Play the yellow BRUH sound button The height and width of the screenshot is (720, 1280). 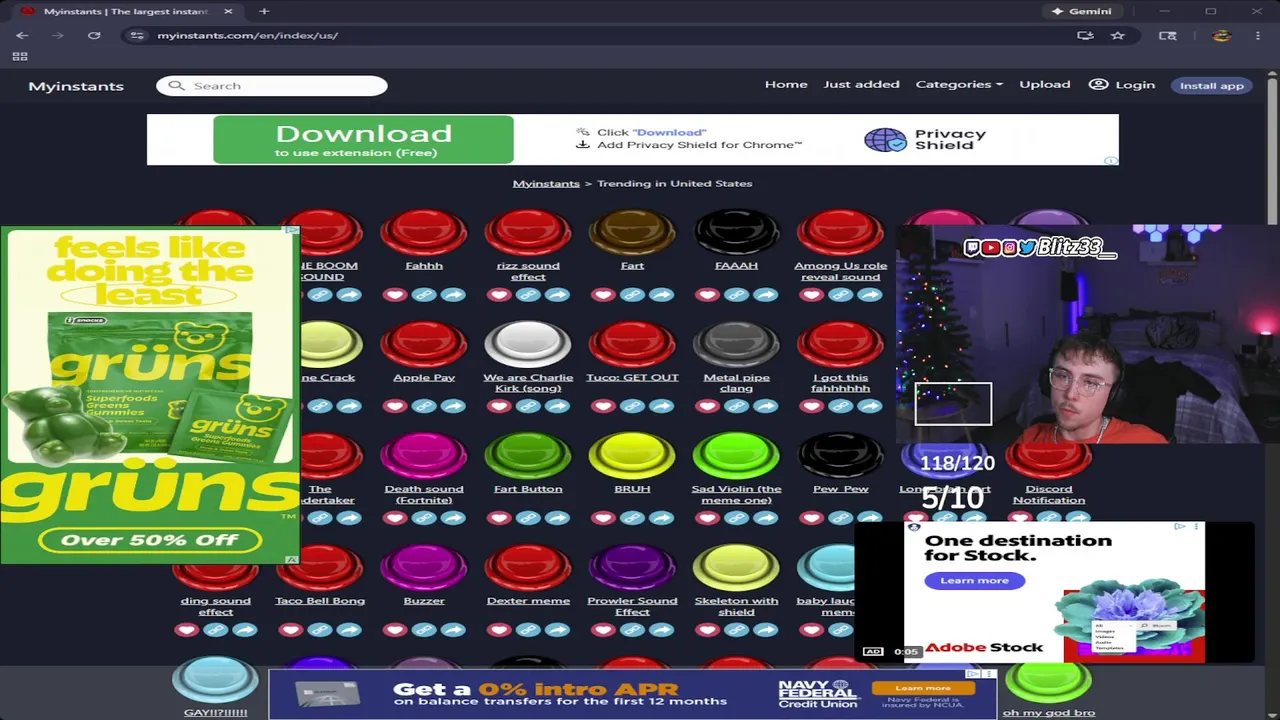(x=632, y=457)
